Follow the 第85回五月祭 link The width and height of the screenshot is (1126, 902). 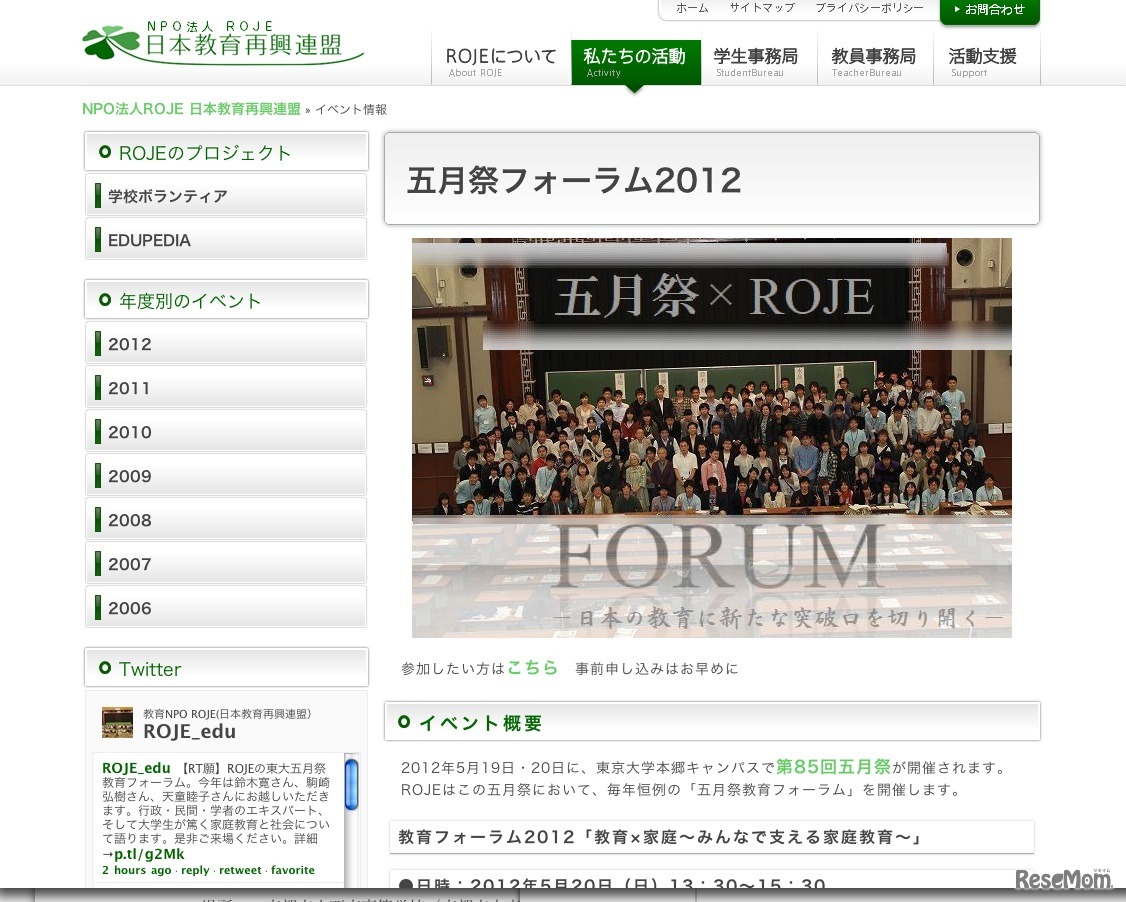click(833, 767)
